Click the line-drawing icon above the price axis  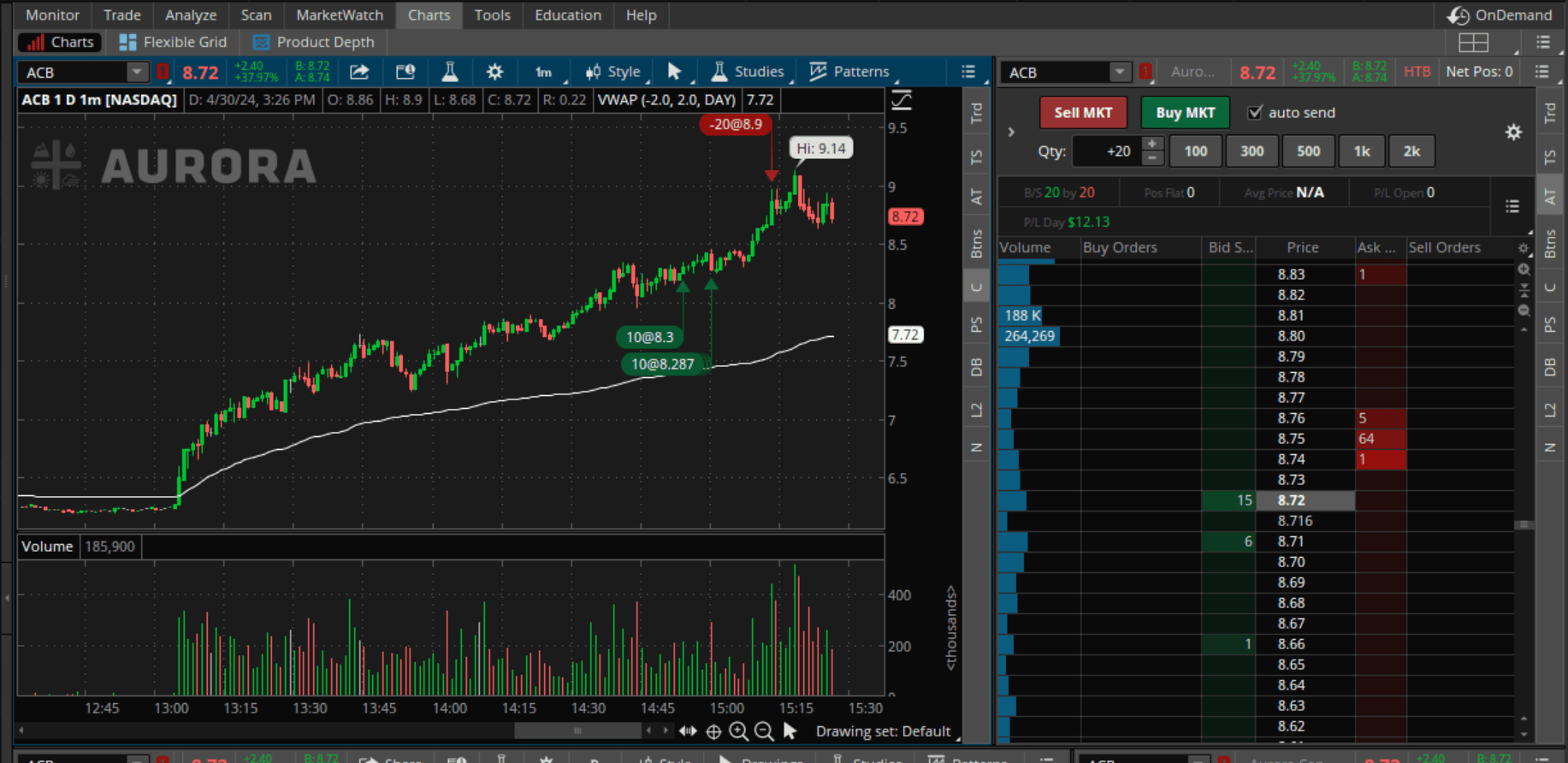pyautogui.click(x=902, y=100)
